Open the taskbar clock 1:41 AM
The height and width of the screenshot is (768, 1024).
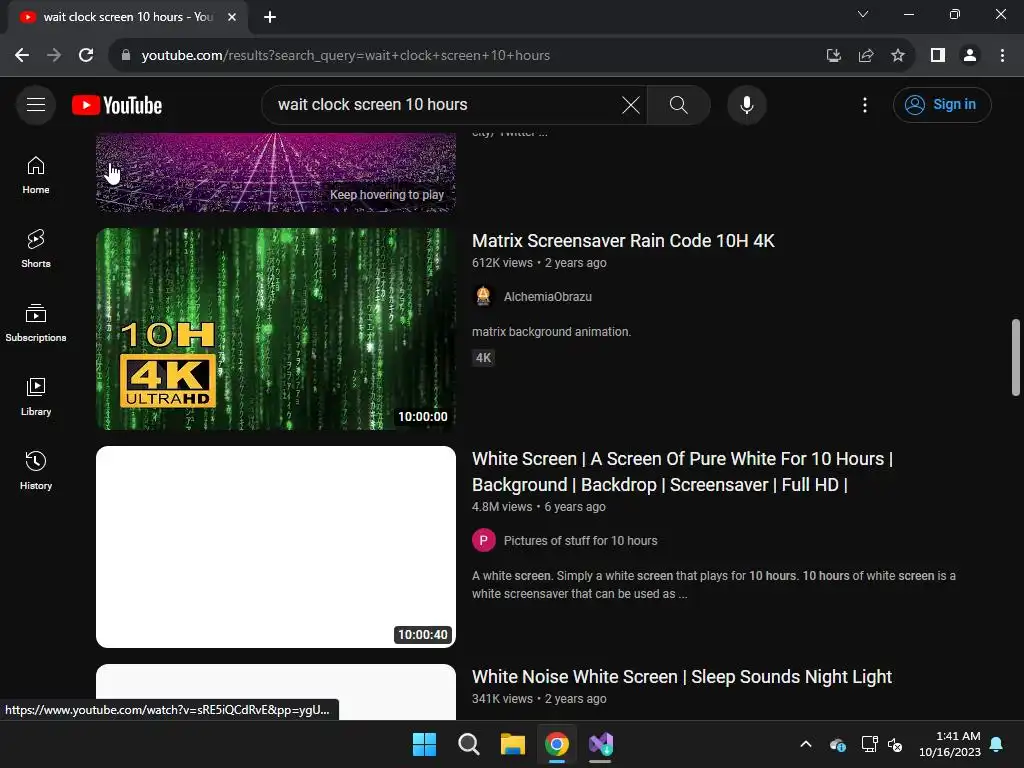click(950, 744)
